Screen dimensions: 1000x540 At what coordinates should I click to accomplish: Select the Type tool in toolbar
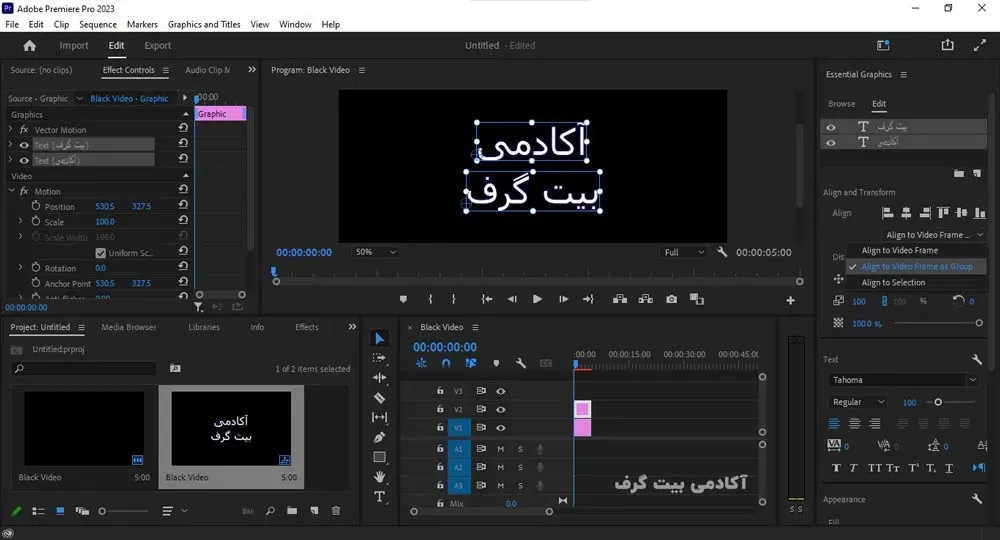[379, 497]
